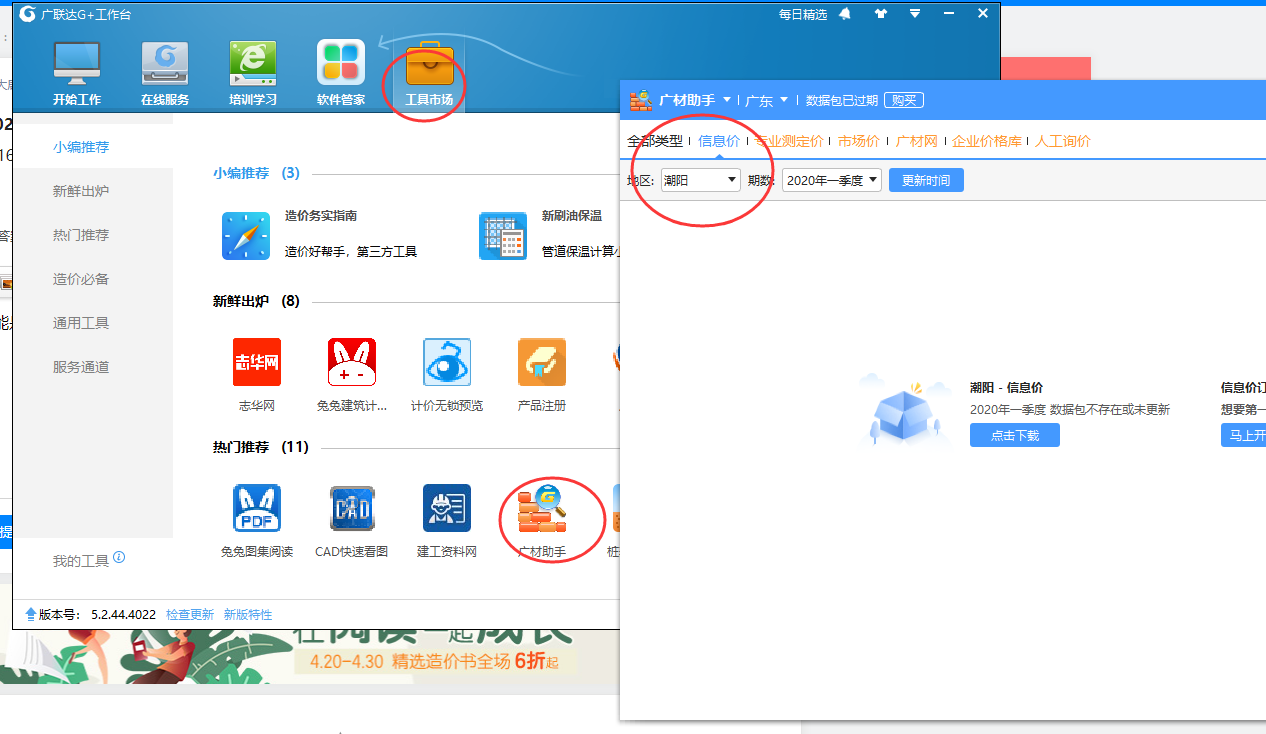
Task: Switch to the 人工询价 tab
Action: (1063, 141)
